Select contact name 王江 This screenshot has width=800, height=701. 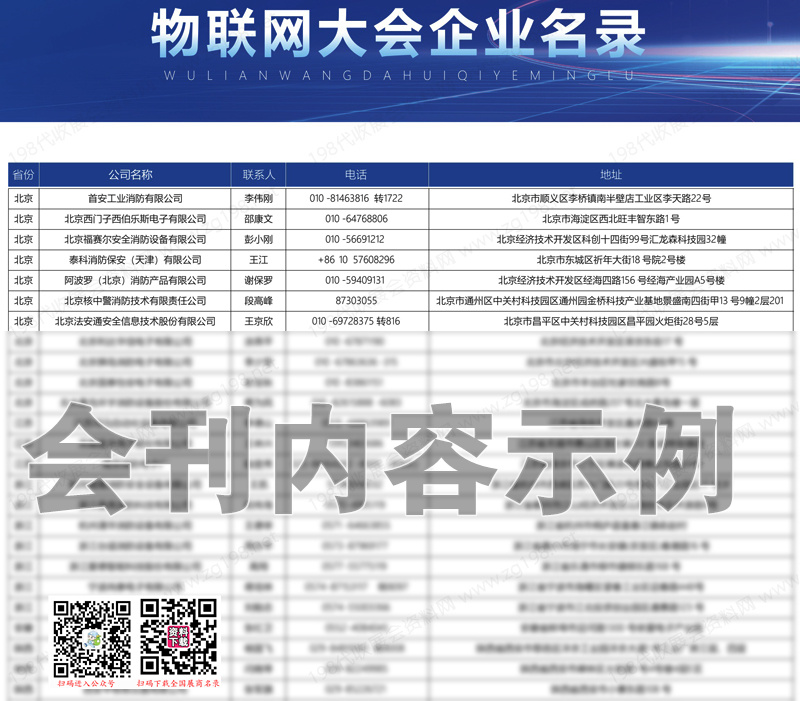click(259, 260)
